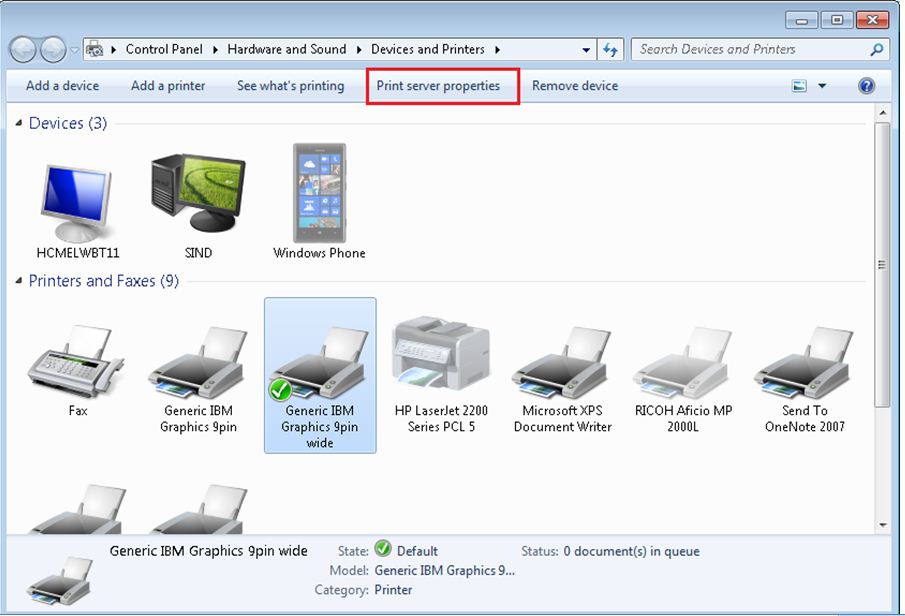Navigate to Hardware and Sound
The width and height of the screenshot is (905, 616).
point(287,48)
